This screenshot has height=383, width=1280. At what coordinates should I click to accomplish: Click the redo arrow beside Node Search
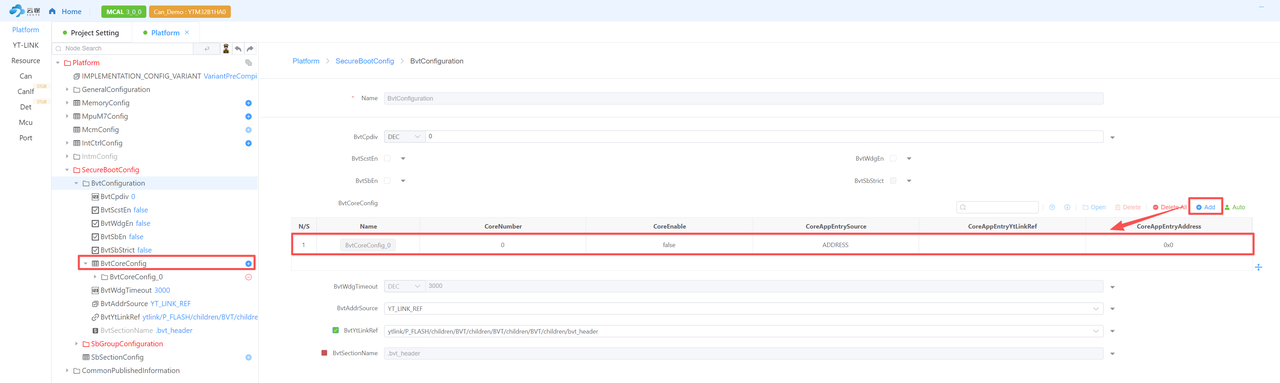[x=250, y=48]
